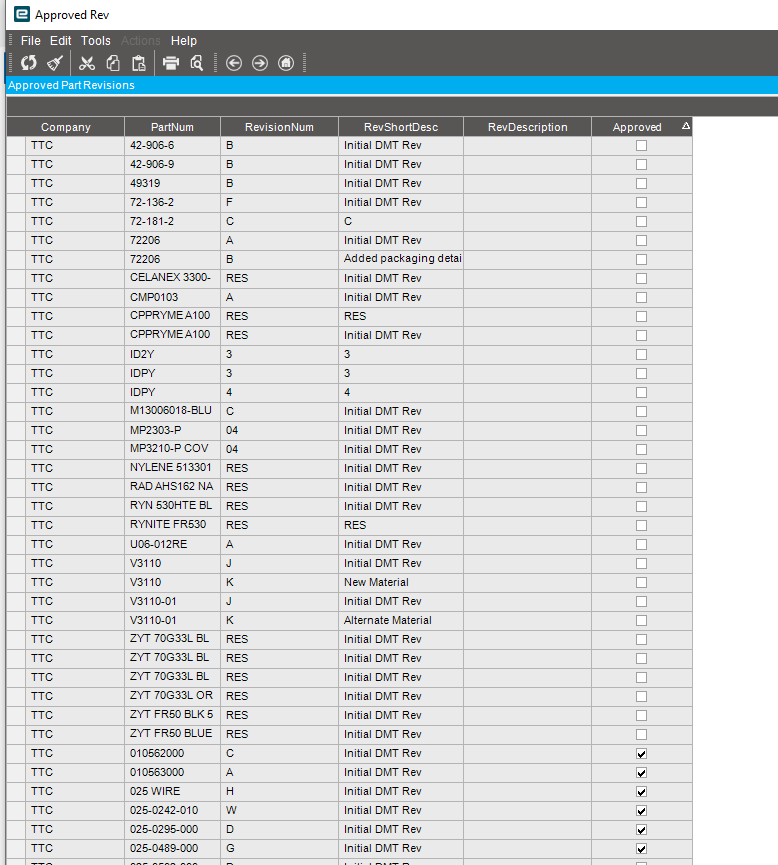Screen dimensions: 778x865
Task: Click the Approved Part Revisions panel title
Action: 71,85
